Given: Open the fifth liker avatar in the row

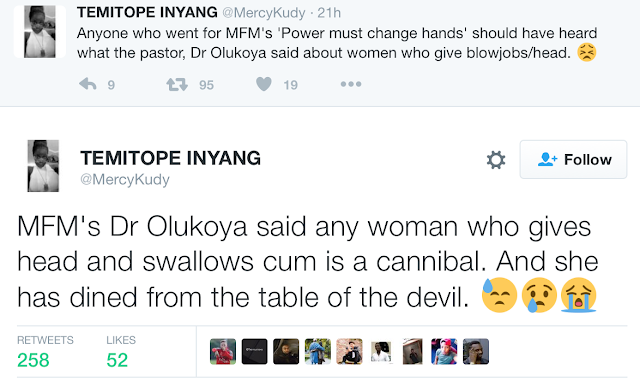Looking at the screenshot, I should click(349, 351).
